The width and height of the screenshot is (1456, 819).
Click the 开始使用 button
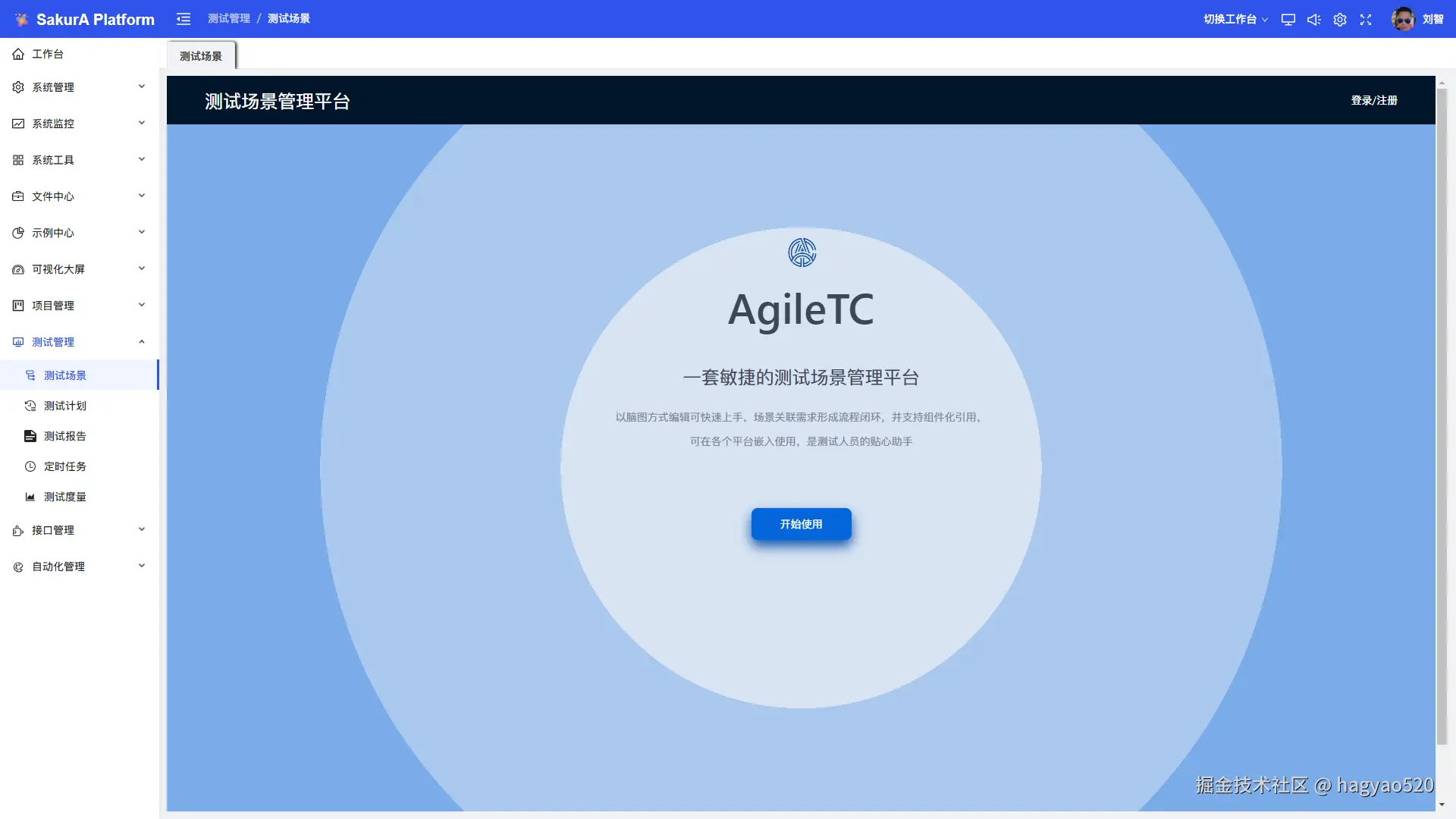[x=801, y=524]
